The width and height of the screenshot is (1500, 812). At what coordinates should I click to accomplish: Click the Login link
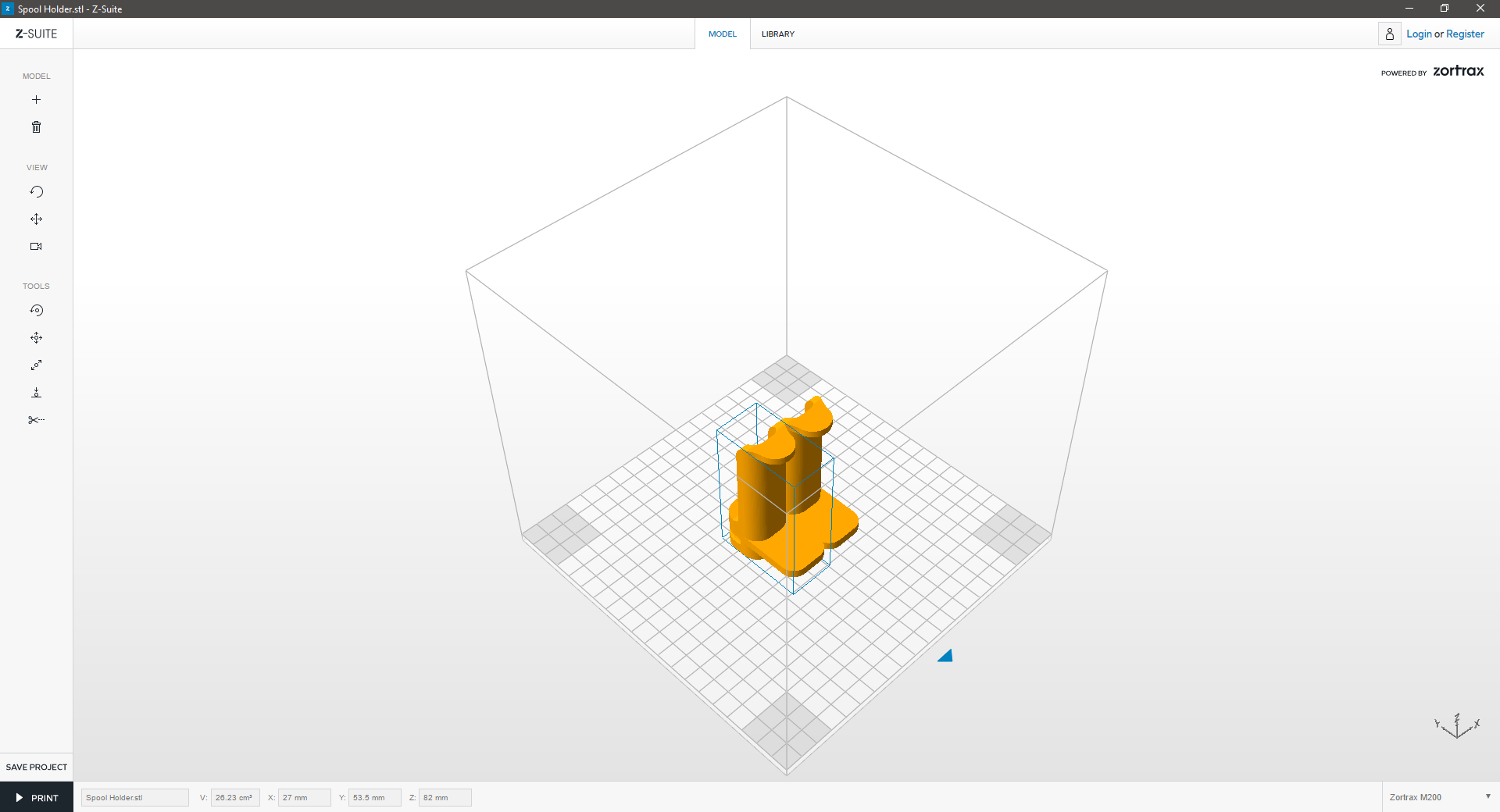[x=1419, y=34]
